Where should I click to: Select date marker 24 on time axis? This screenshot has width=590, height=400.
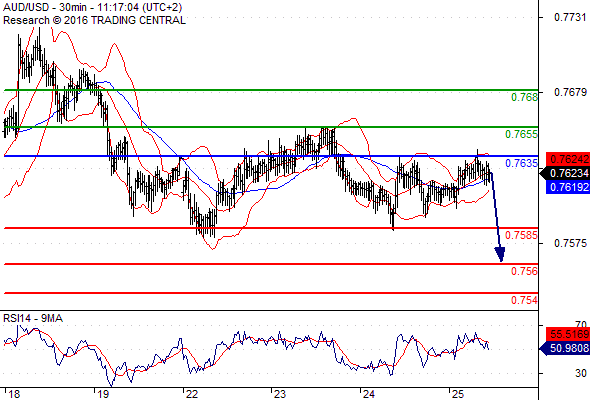(369, 394)
